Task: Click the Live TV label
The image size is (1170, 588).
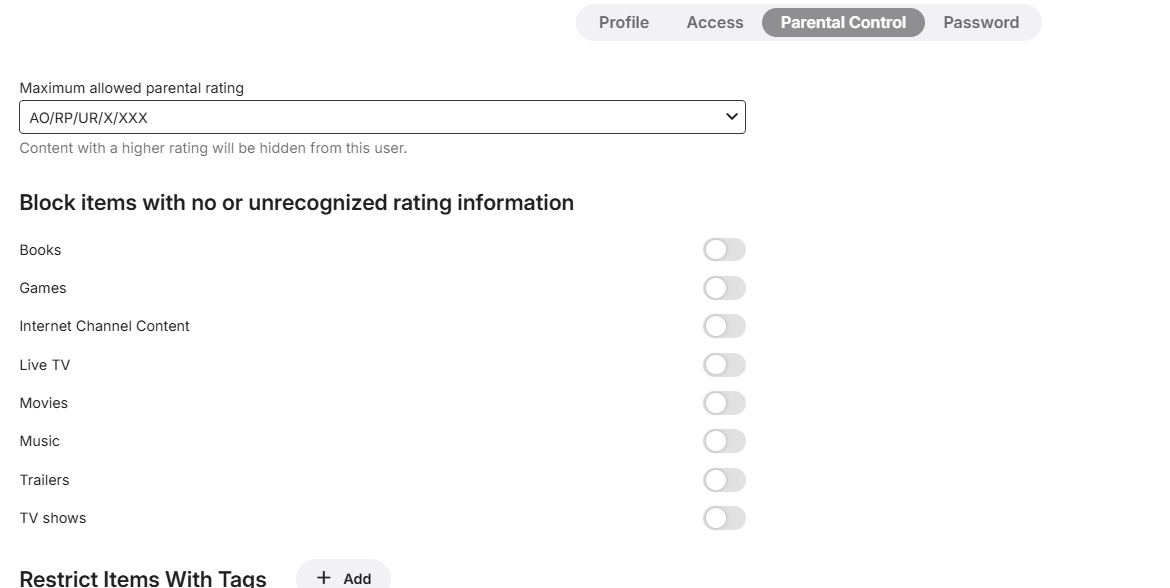Action: tap(45, 365)
